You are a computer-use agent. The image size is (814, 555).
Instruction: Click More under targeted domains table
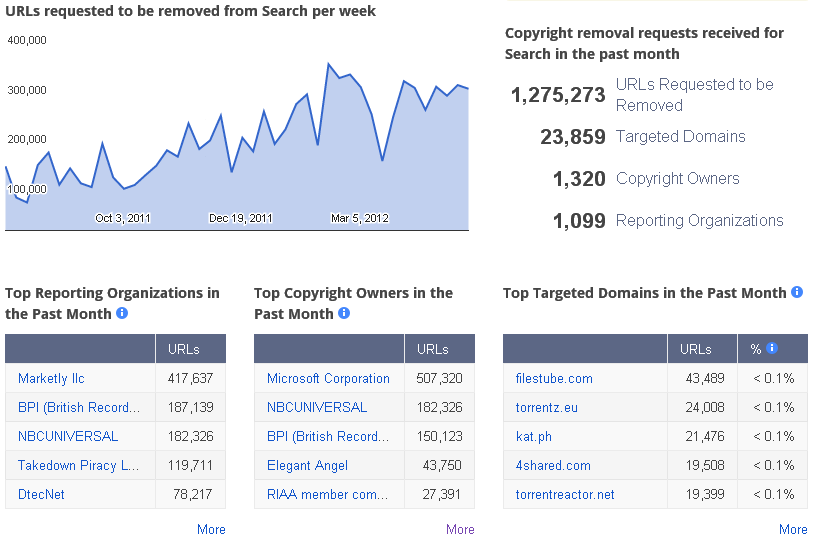(793, 530)
